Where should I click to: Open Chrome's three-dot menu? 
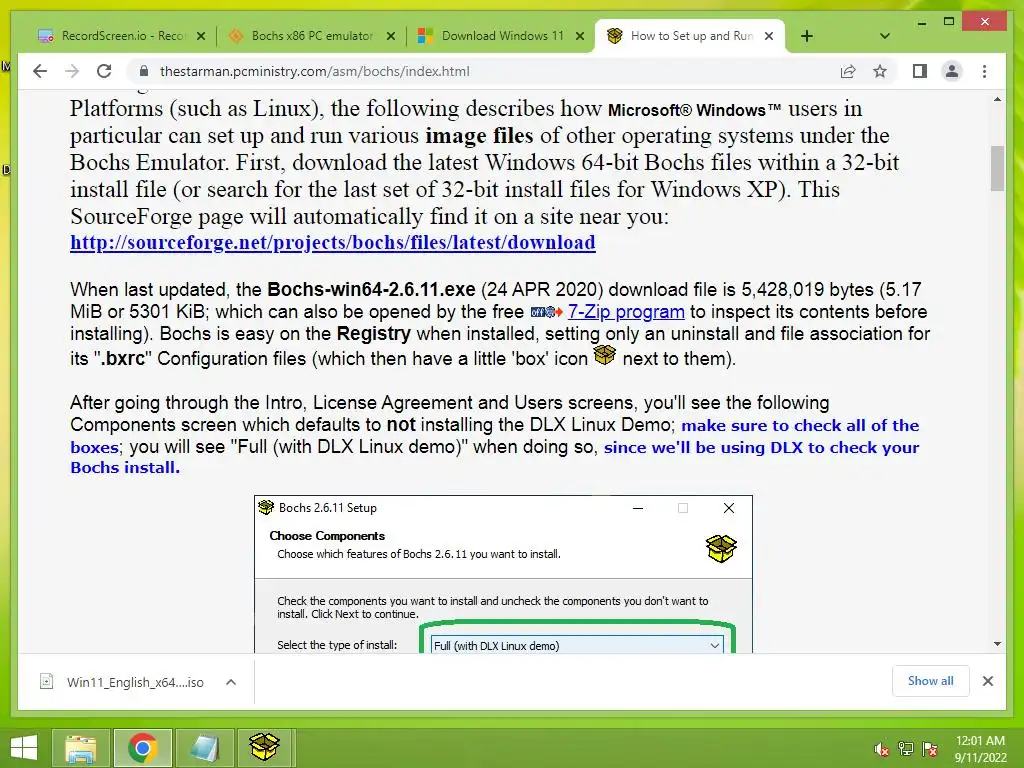(984, 71)
